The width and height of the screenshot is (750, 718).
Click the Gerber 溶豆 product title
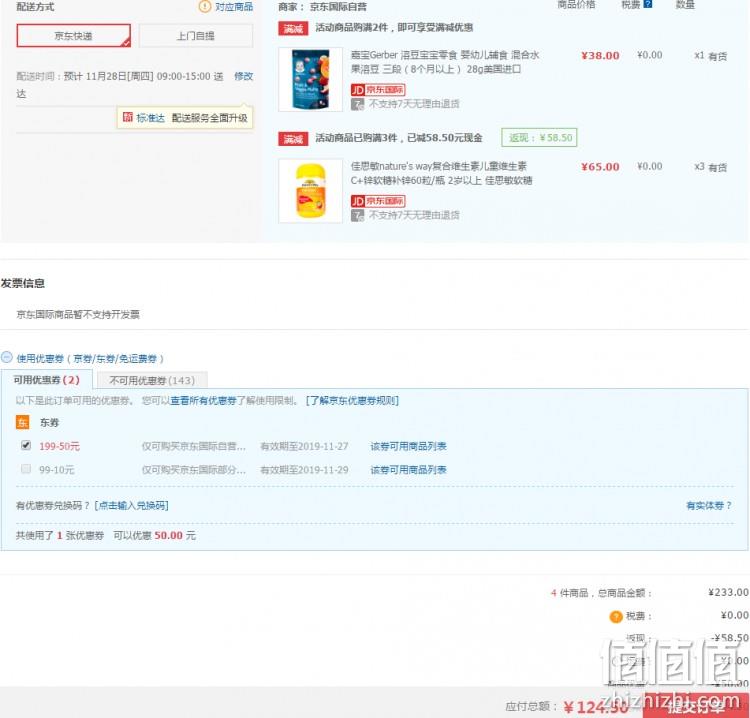click(445, 62)
